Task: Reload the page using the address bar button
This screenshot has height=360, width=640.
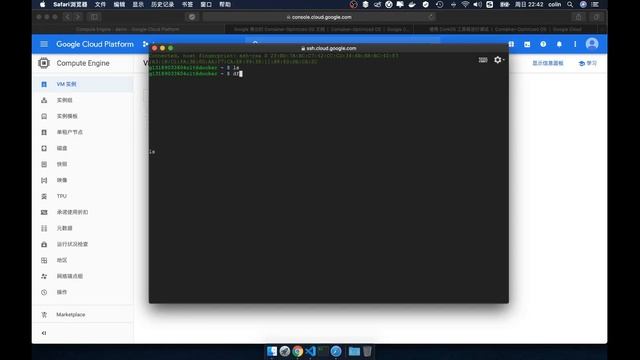Action: tap(431, 17)
